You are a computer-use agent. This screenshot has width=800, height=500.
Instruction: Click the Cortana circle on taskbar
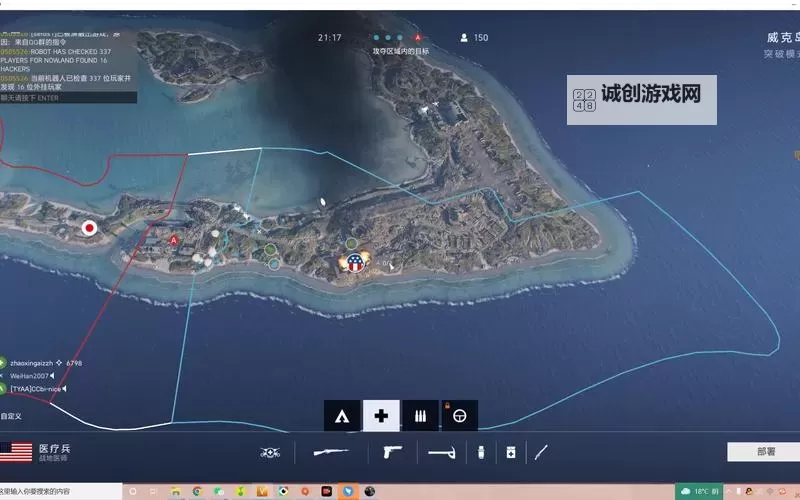(x=133, y=491)
